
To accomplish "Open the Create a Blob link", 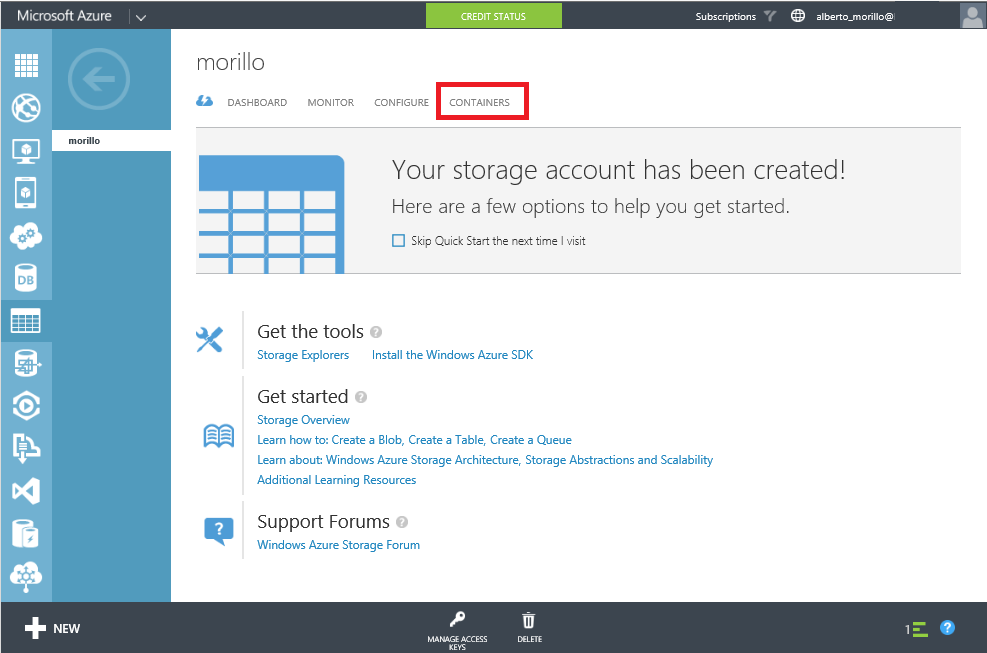I will (367, 440).
